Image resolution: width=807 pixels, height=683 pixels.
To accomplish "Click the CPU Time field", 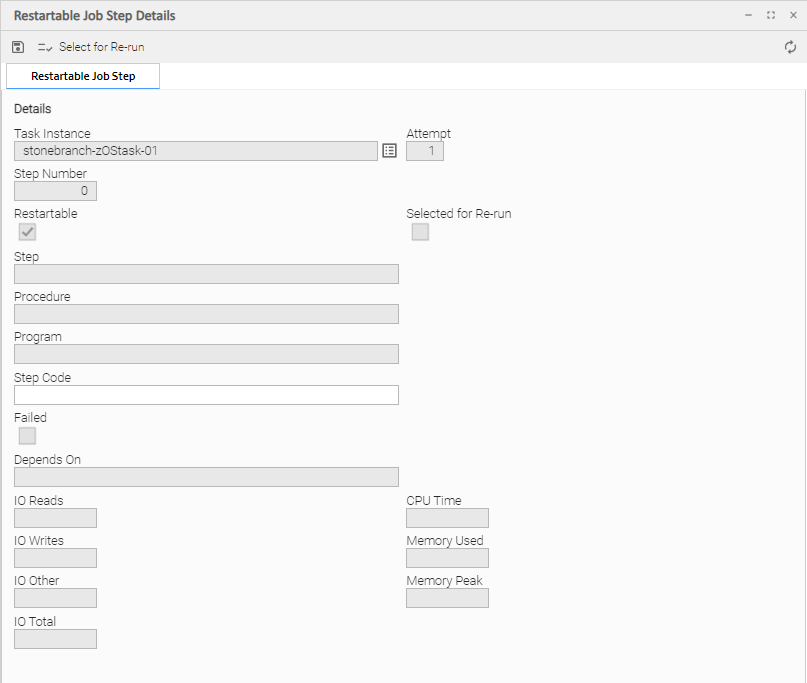I will coord(447,518).
